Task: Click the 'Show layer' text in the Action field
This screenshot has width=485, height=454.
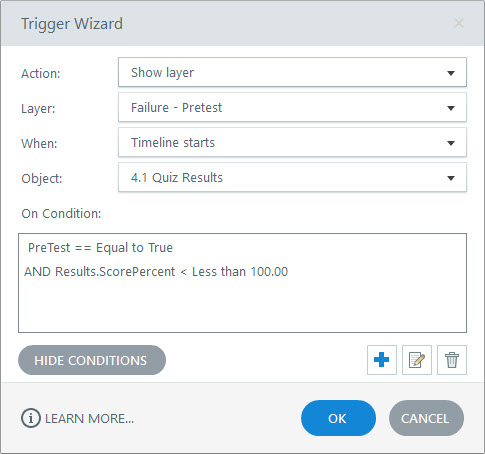Action: 162,73
